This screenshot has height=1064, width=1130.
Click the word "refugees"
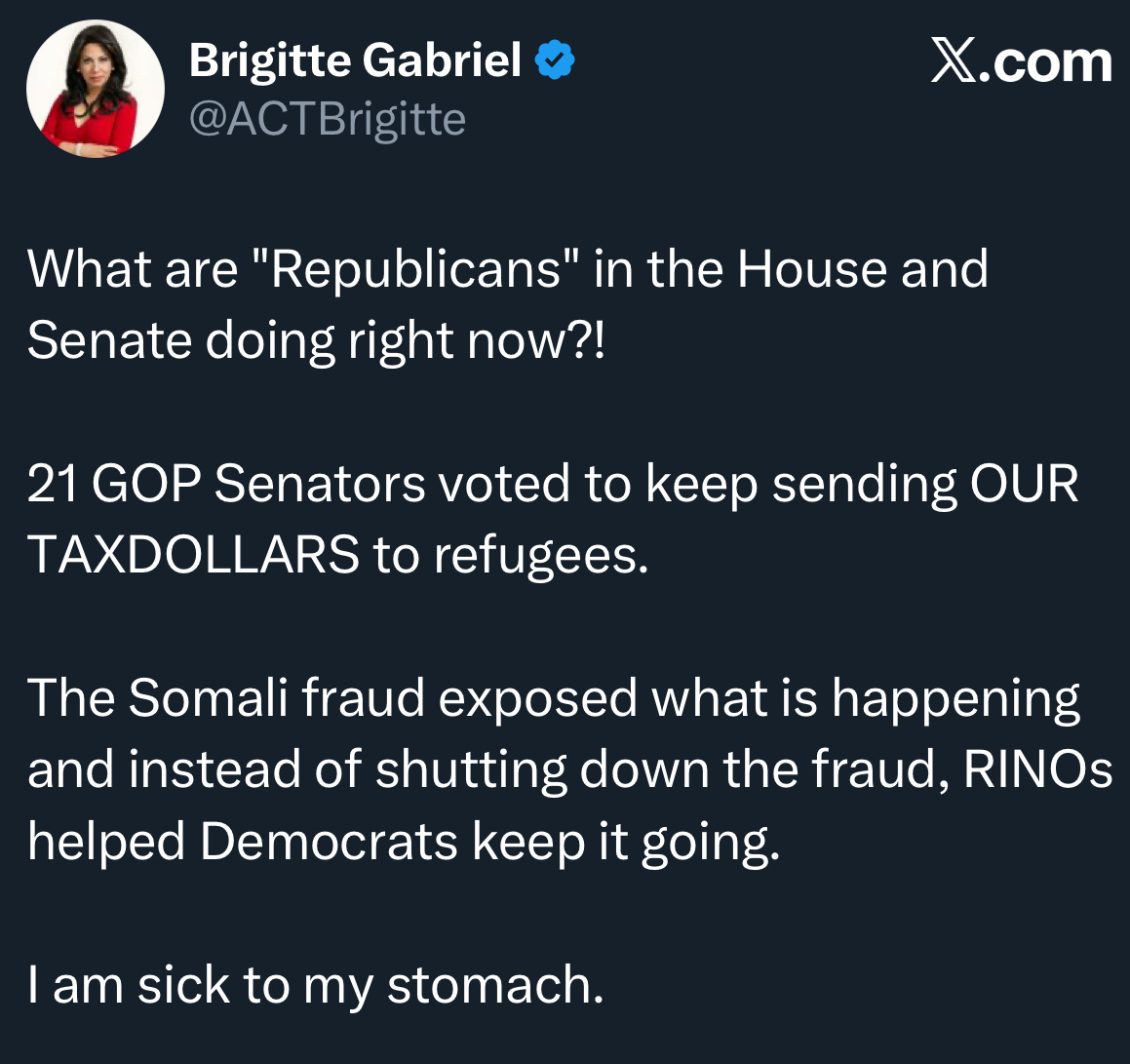(x=537, y=555)
